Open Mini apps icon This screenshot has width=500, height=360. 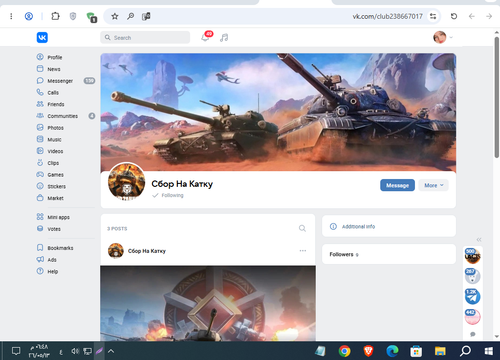40,217
